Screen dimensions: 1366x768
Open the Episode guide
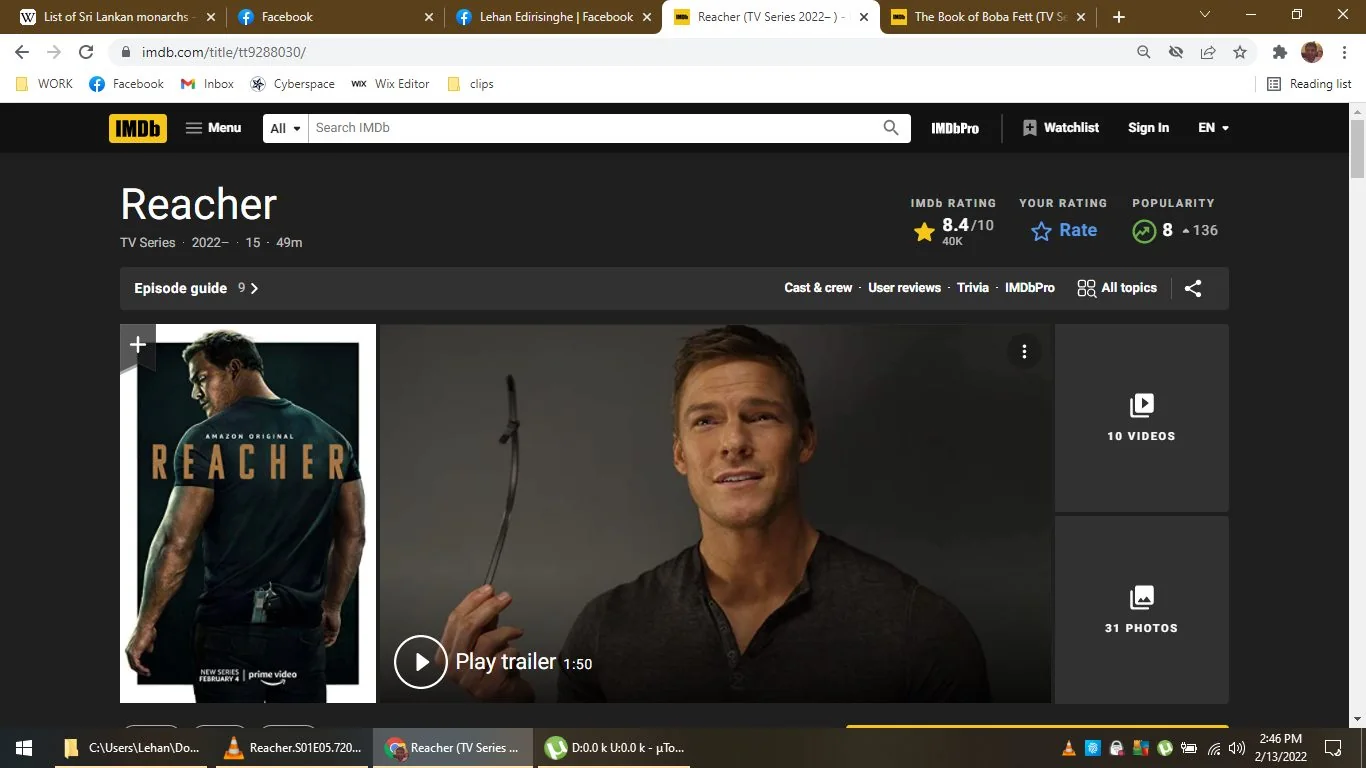point(197,288)
